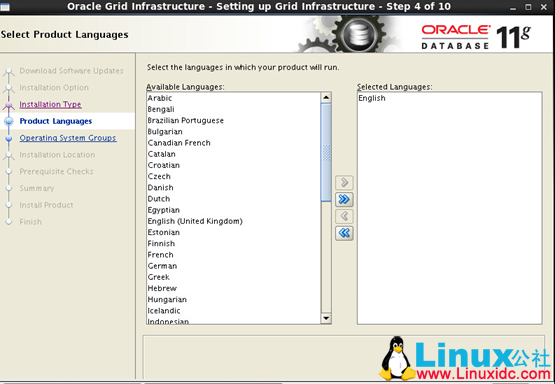Select Egyptian language entry
The height and width of the screenshot is (384, 555).
(234, 210)
